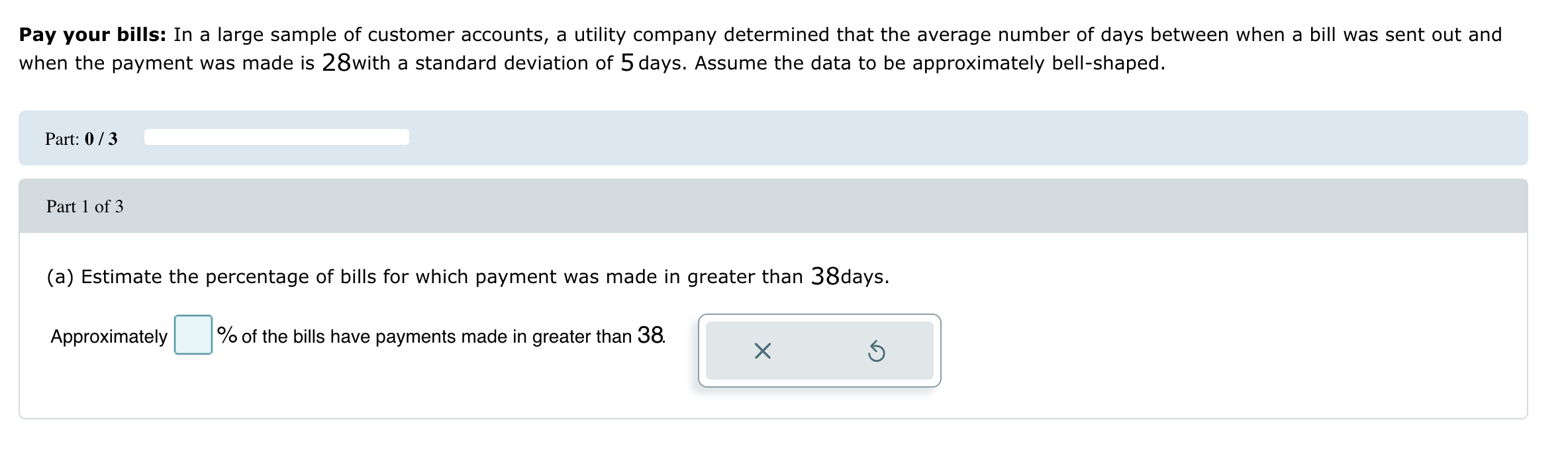Click the Part 1 of 3 header
Image resolution: width=1568 pixels, height=471 pixels.
86,206
